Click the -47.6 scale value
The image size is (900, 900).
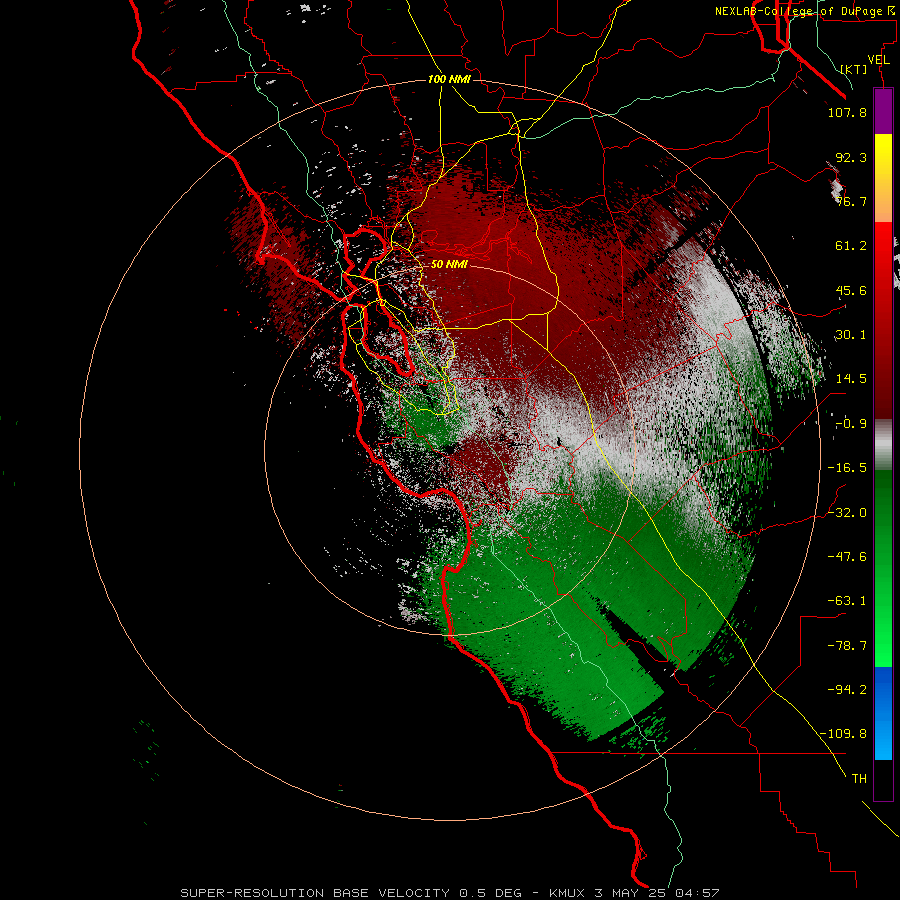click(847, 557)
